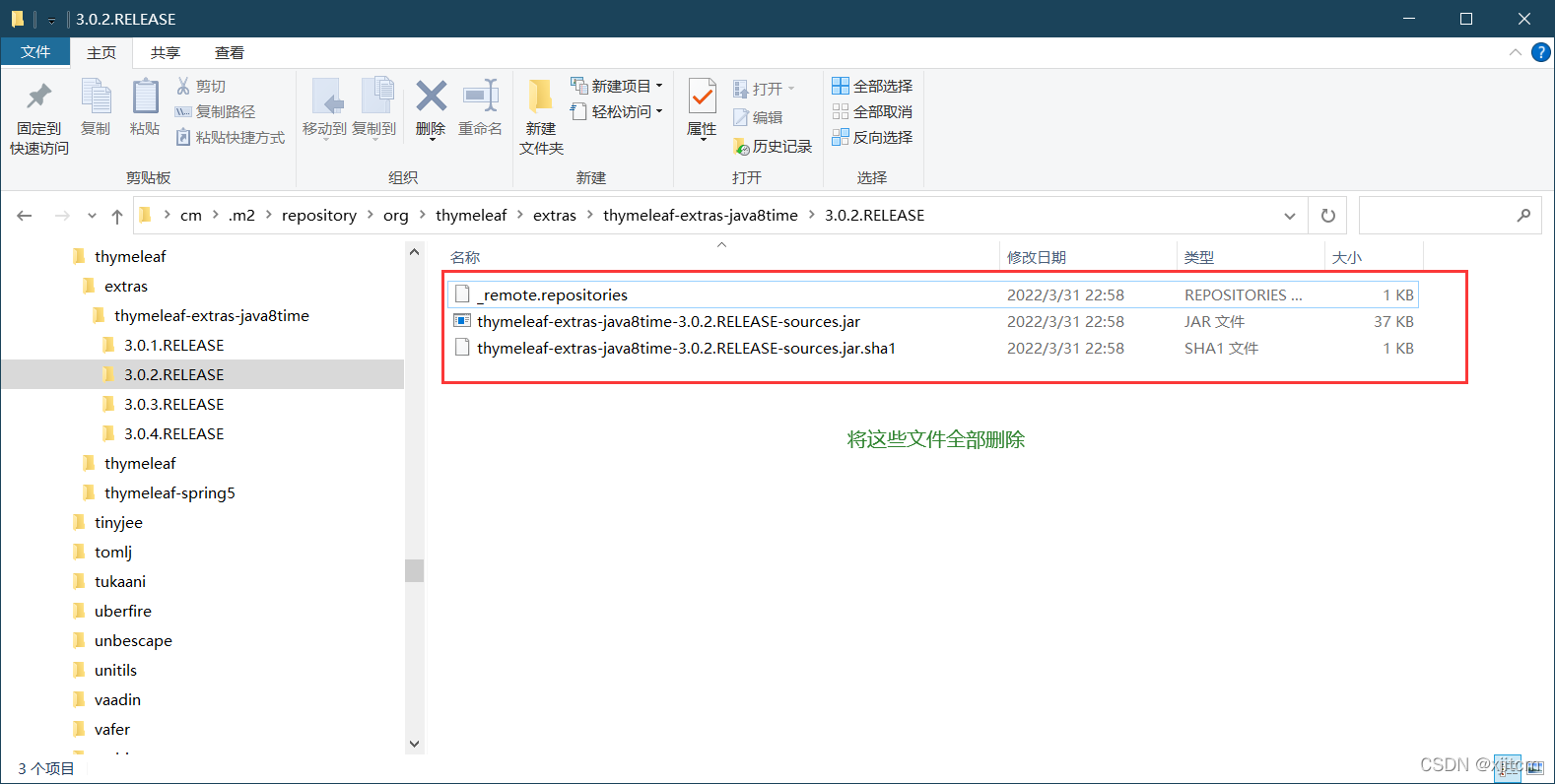Select 3.0.3.RELEASE folder in tree

point(173,404)
